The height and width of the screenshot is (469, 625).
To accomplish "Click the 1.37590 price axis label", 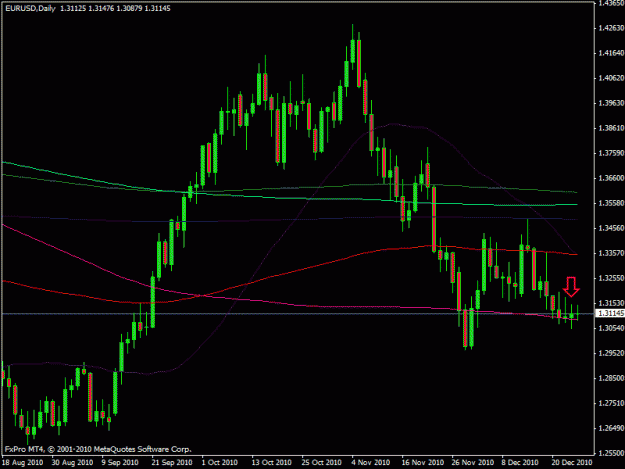I will [x=611, y=153].
